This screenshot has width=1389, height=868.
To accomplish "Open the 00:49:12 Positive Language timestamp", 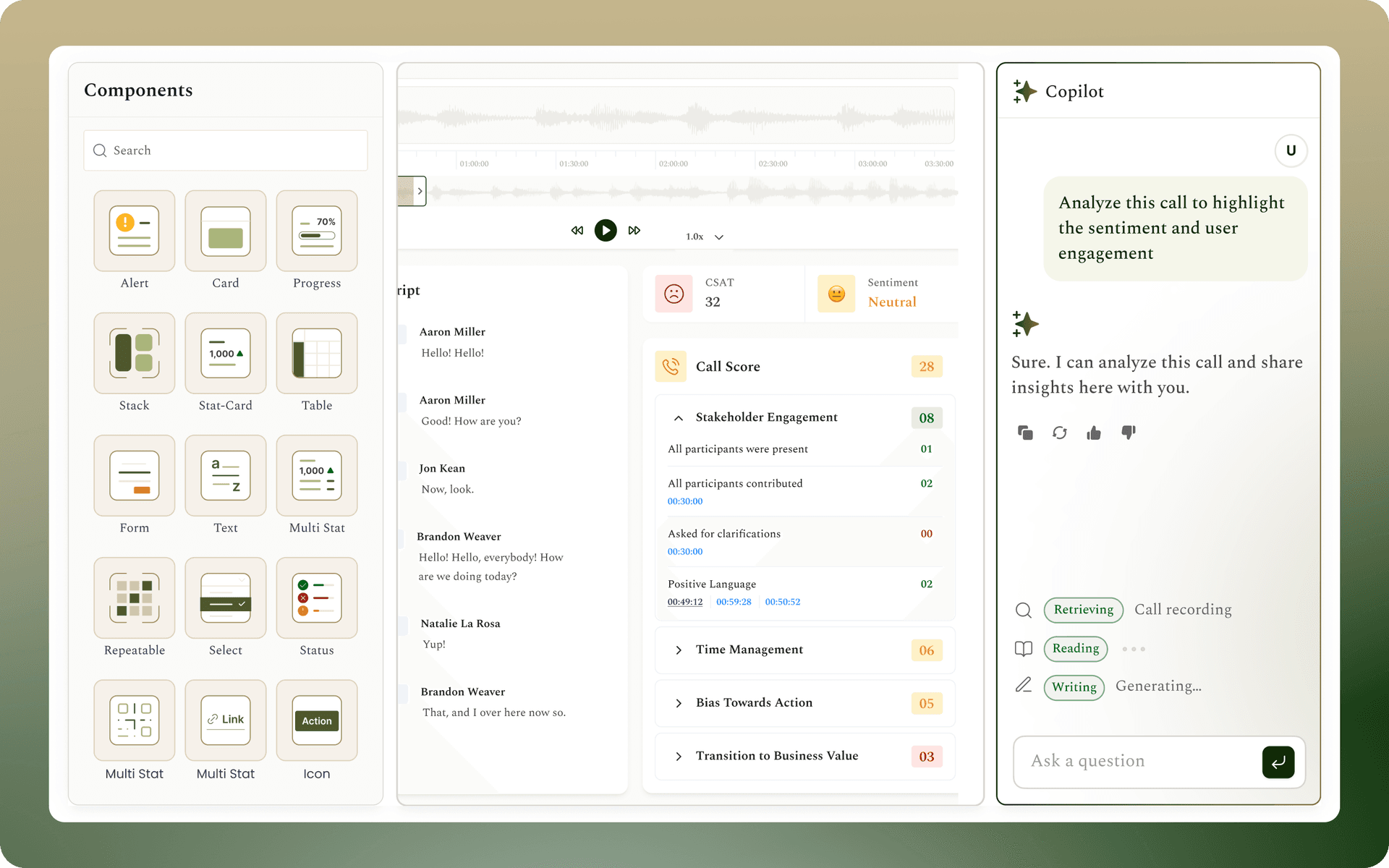I will (685, 602).
